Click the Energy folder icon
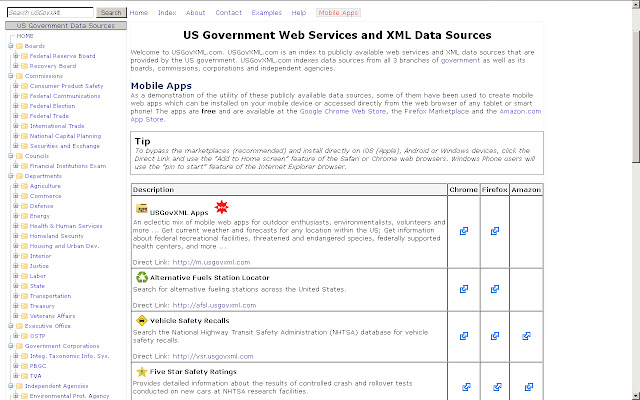 click(x=24, y=216)
